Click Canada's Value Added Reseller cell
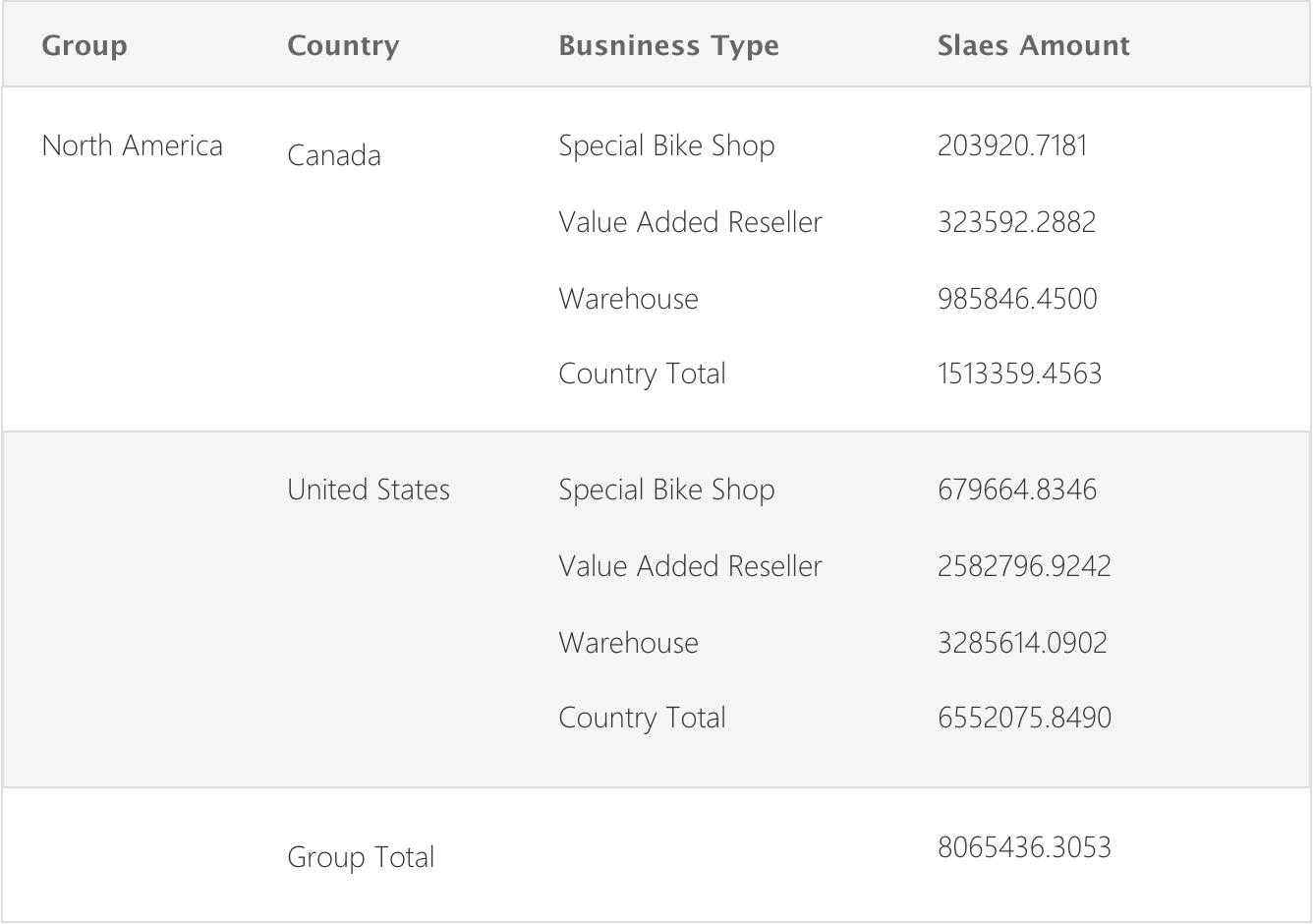1313x924 pixels. tap(690, 222)
